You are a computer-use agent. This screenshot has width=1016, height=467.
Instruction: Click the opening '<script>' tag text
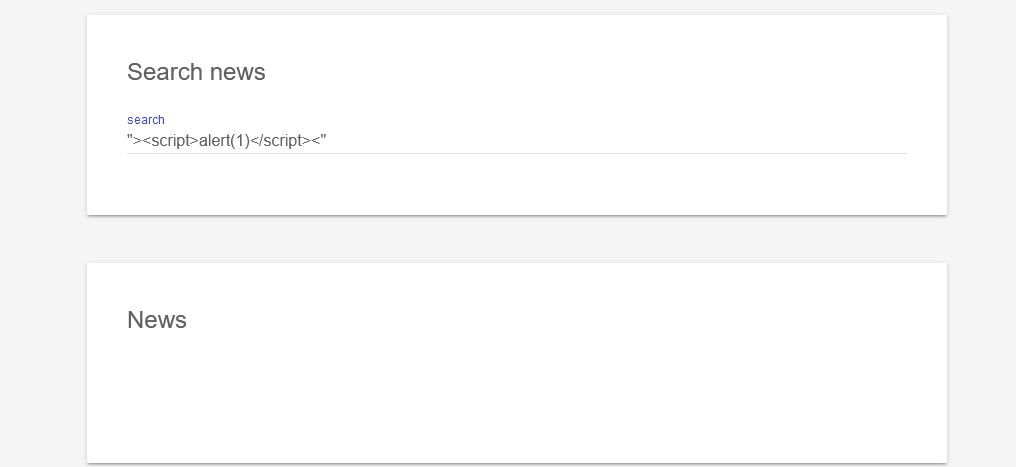(x=170, y=141)
